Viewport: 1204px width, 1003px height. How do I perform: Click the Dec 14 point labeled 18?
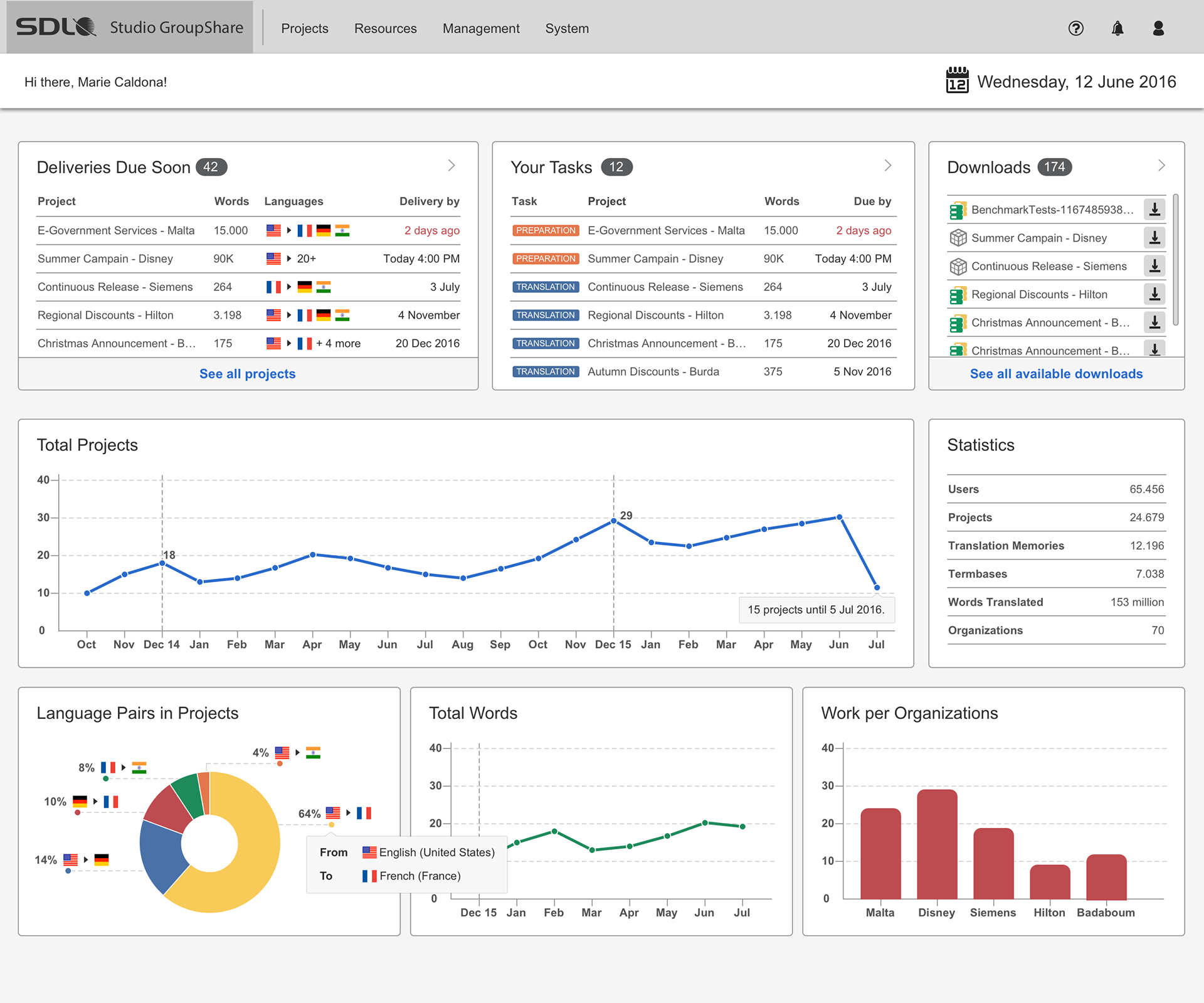click(x=162, y=563)
